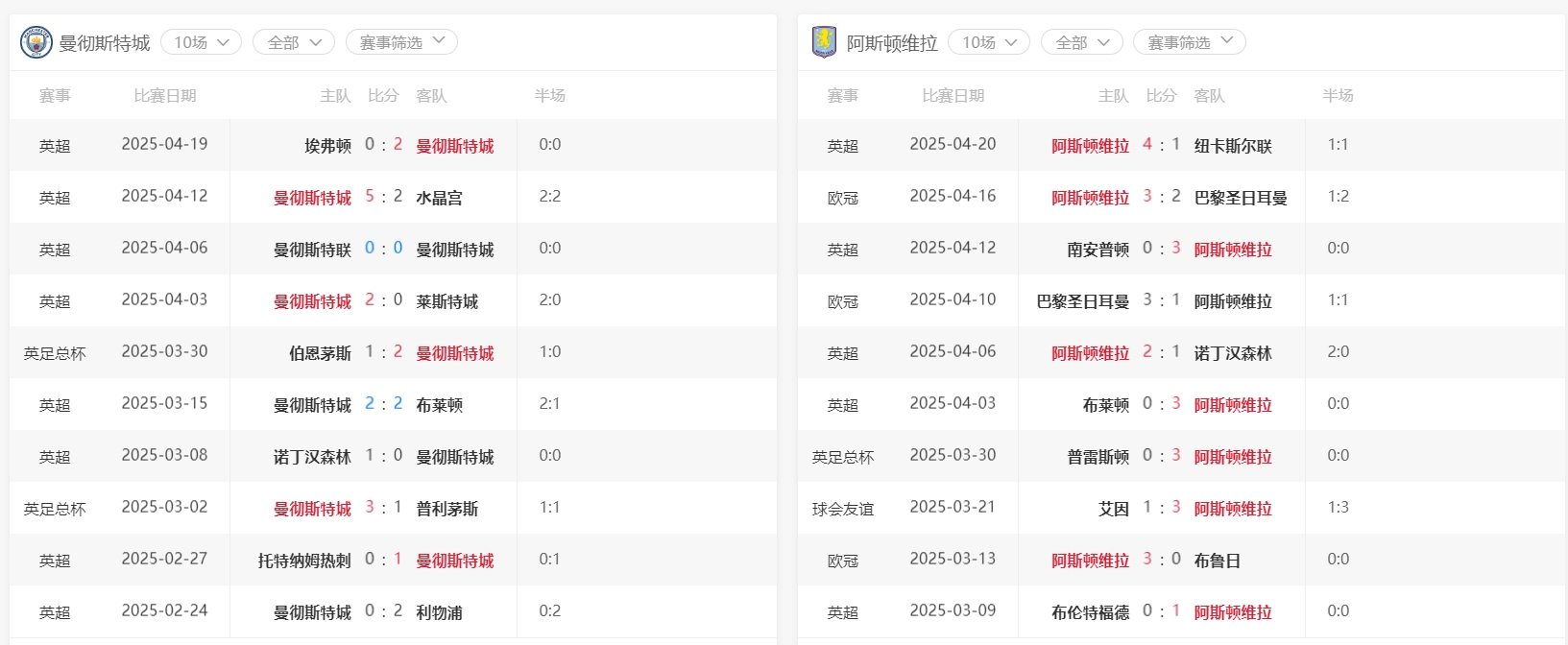Click the 比赛日期 header in Manchester City table
The image size is (1568, 645).
[165, 96]
